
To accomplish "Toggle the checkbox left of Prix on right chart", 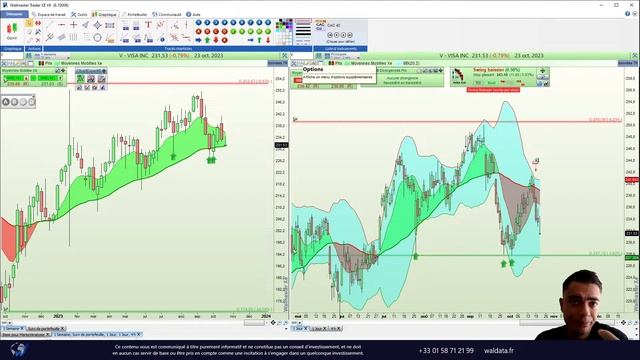I will [321, 63].
